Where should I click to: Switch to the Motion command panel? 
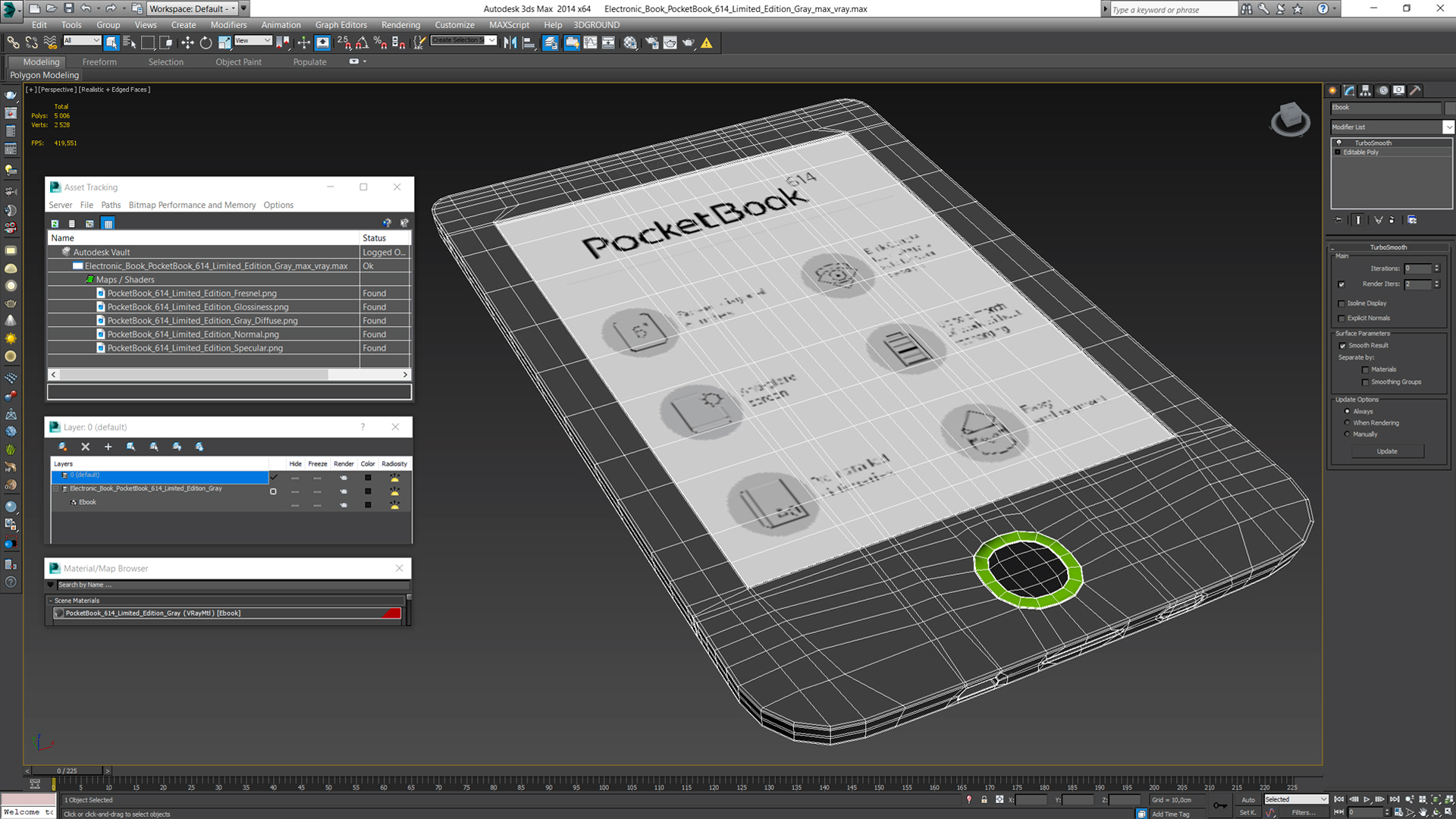coord(1382,90)
